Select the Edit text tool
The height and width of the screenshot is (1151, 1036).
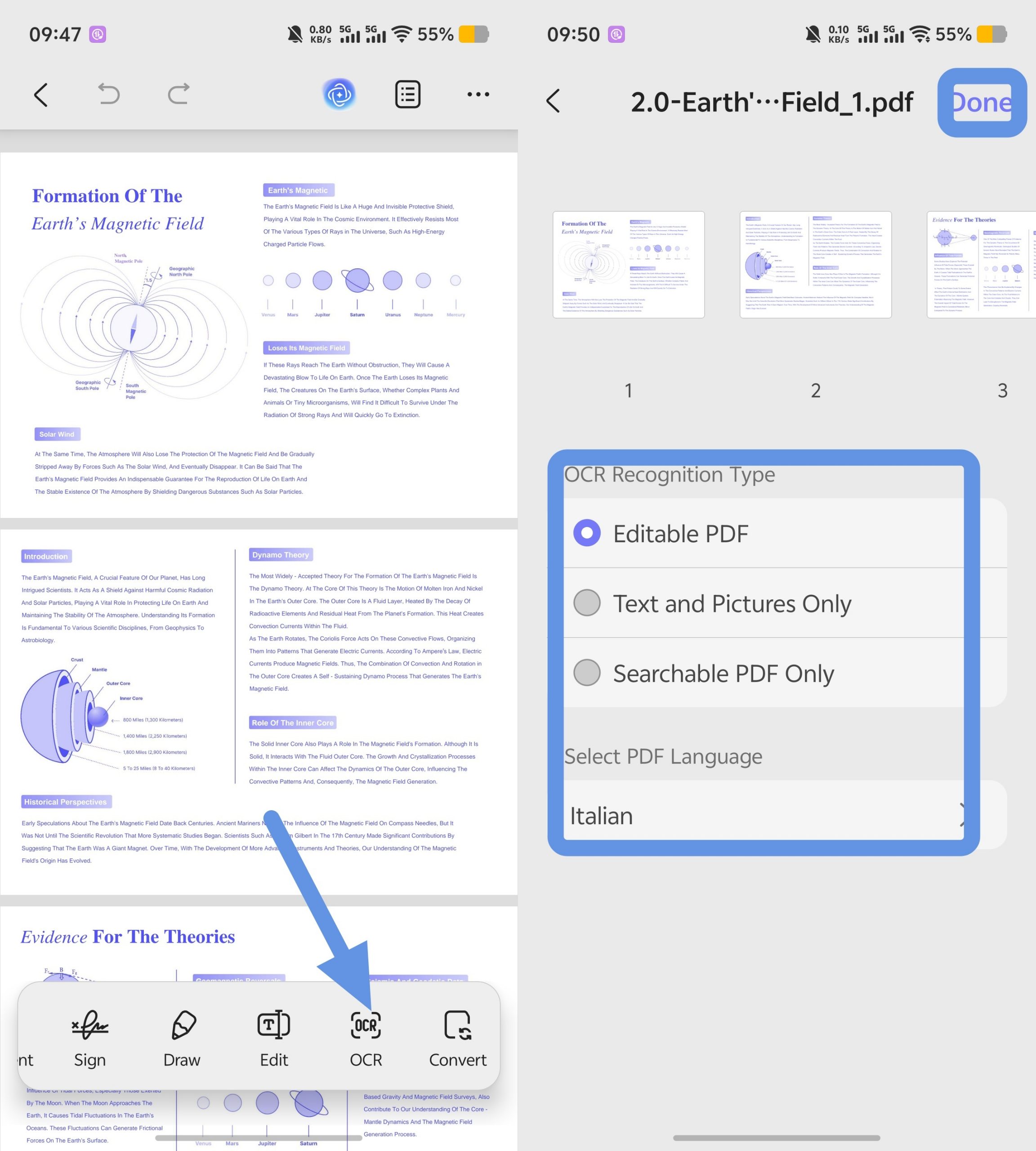274,1038
